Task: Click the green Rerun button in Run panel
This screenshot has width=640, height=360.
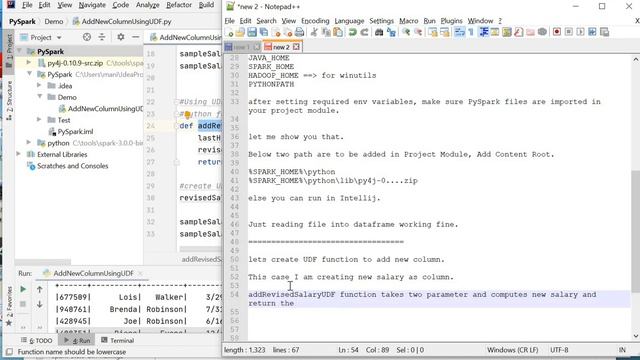Action: (x=23, y=289)
